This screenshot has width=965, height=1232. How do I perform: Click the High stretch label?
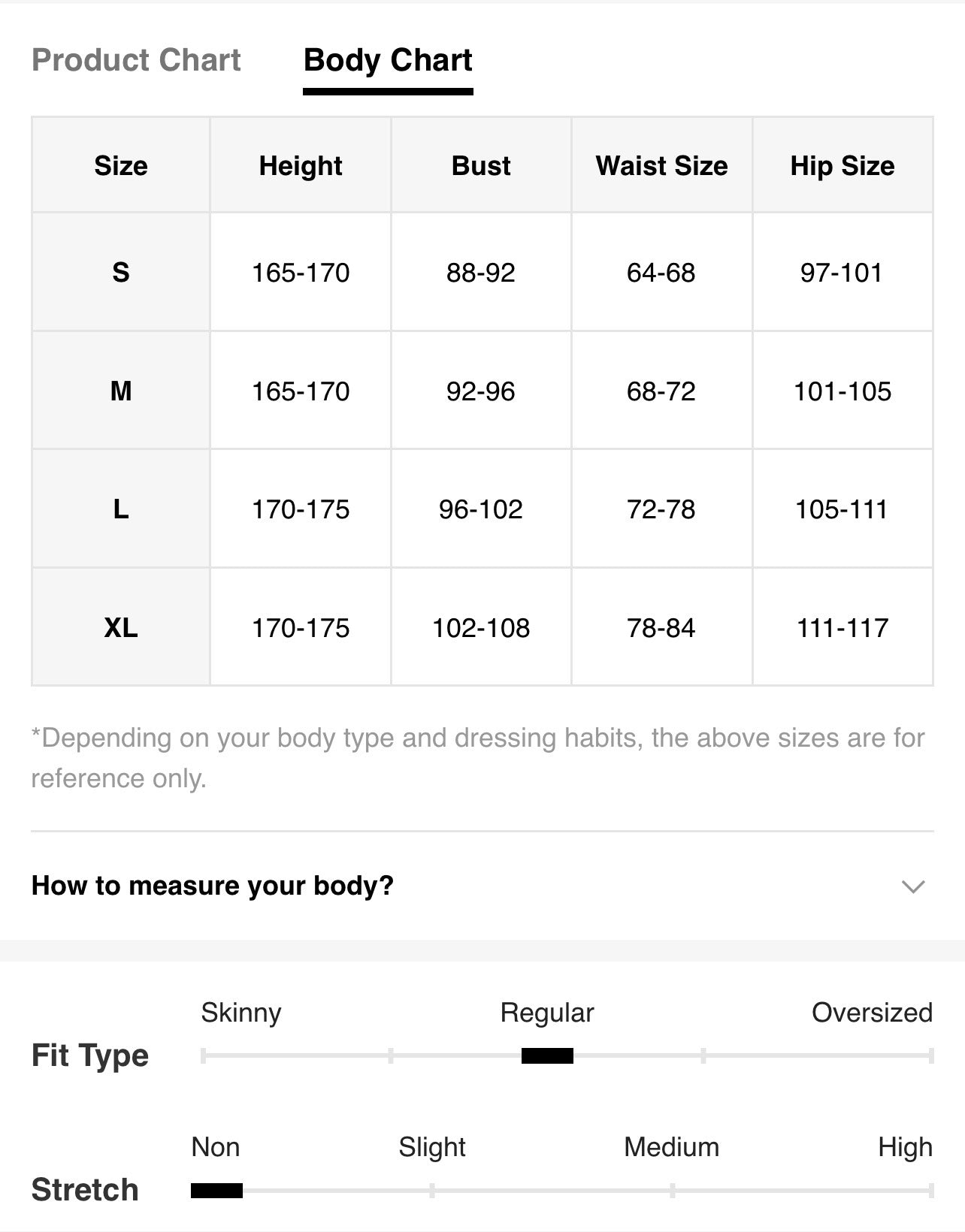click(905, 1147)
